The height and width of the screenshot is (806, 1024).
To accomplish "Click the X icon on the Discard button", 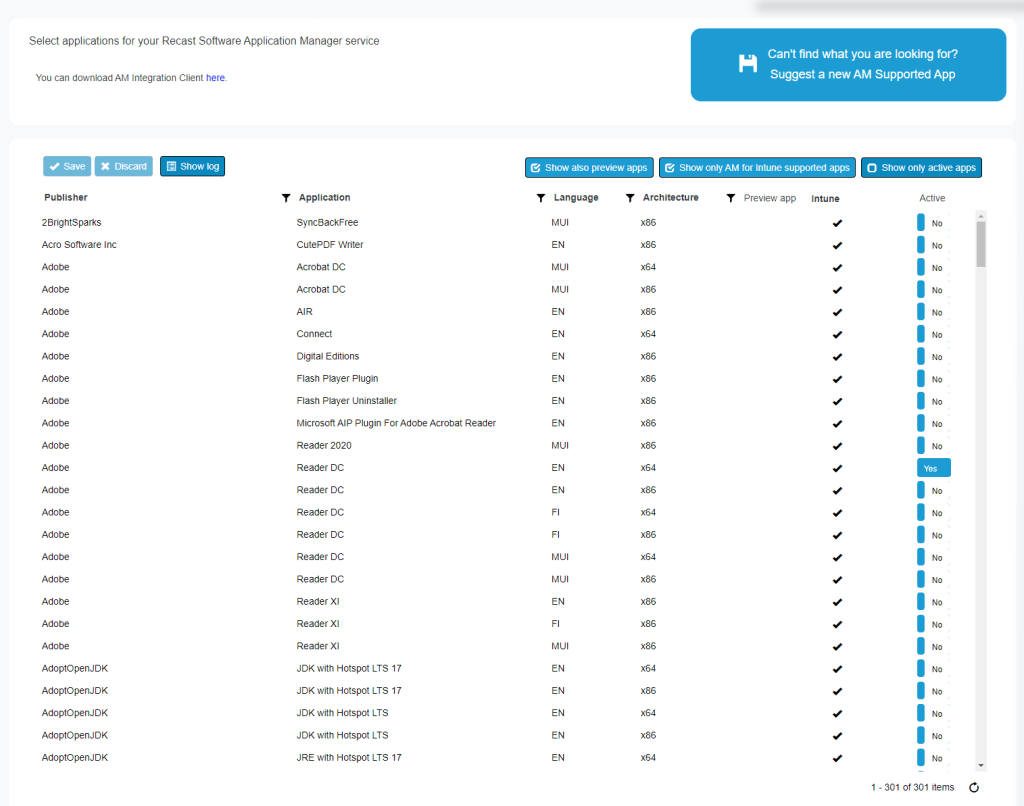I will pyautogui.click(x=105, y=167).
